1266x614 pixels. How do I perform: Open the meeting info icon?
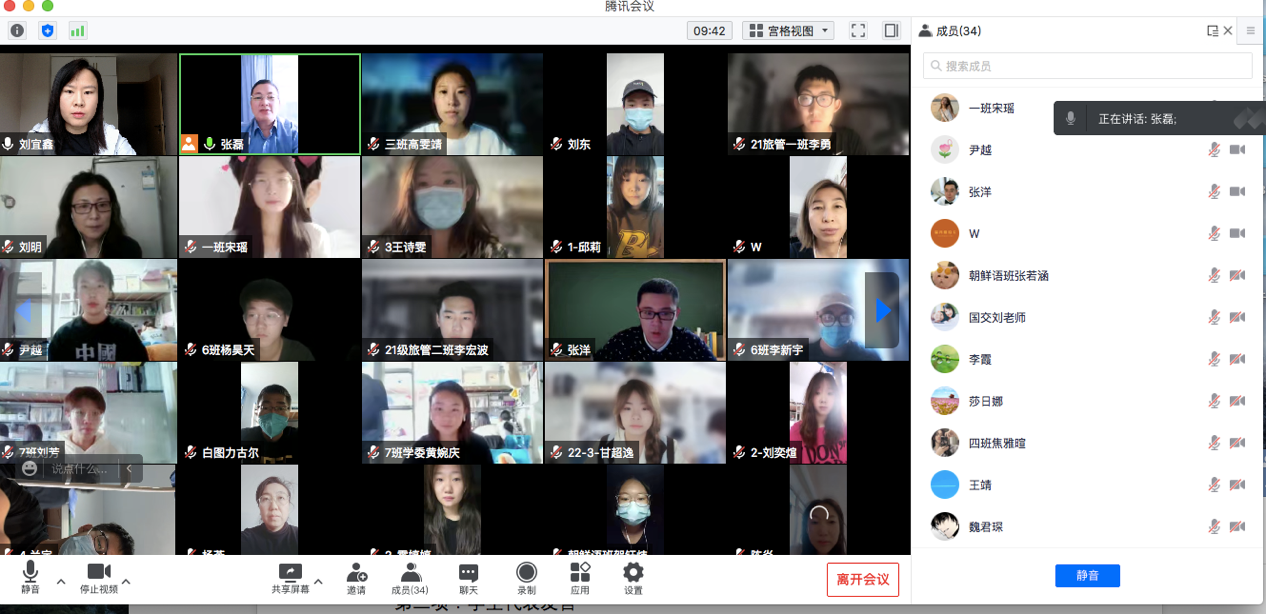tap(17, 31)
